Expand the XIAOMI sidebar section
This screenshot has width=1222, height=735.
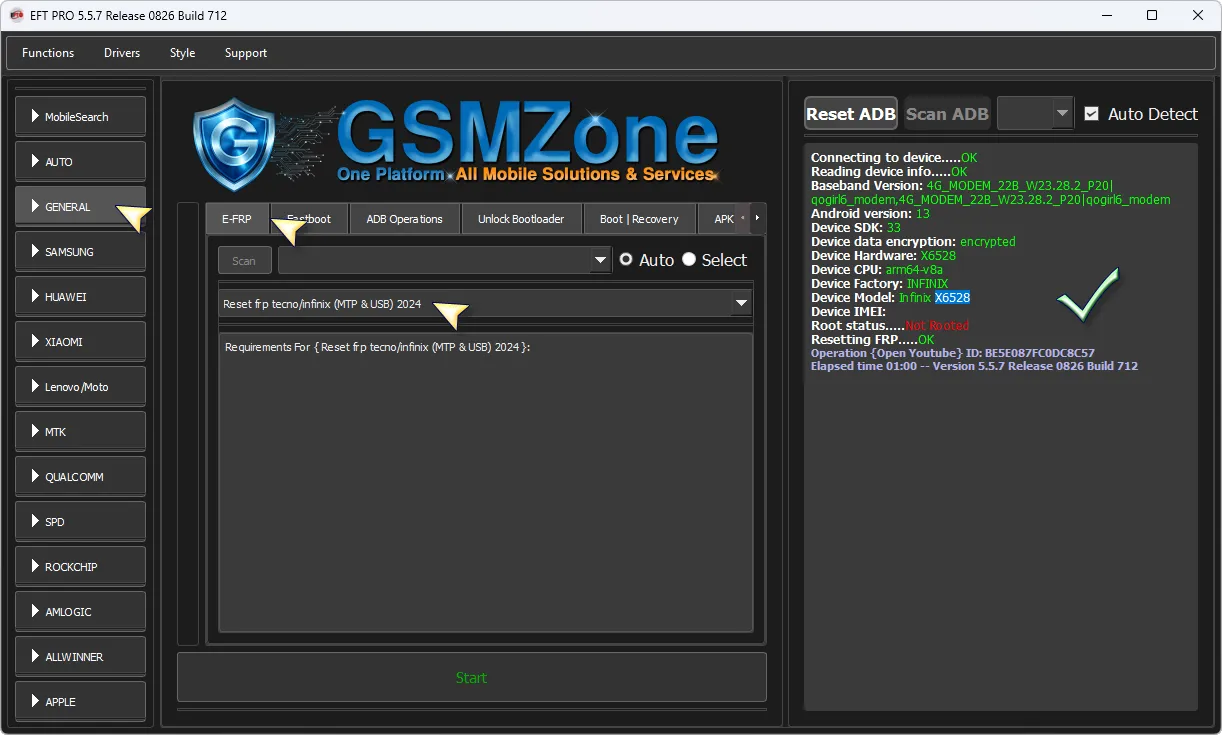point(80,341)
